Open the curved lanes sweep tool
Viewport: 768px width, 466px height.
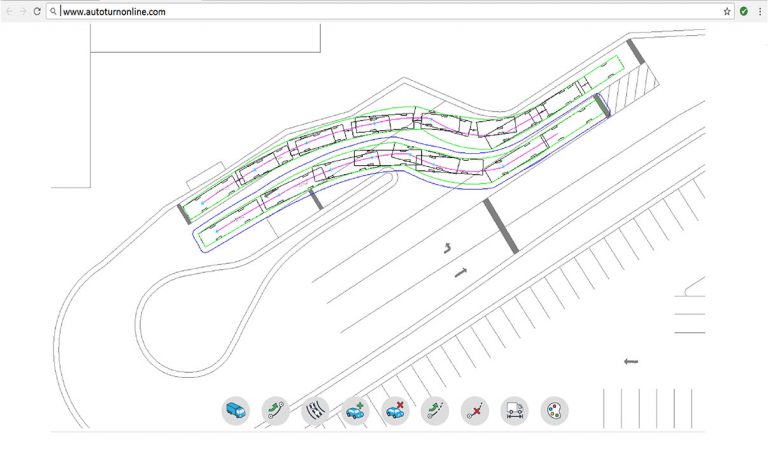click(315, 411)
